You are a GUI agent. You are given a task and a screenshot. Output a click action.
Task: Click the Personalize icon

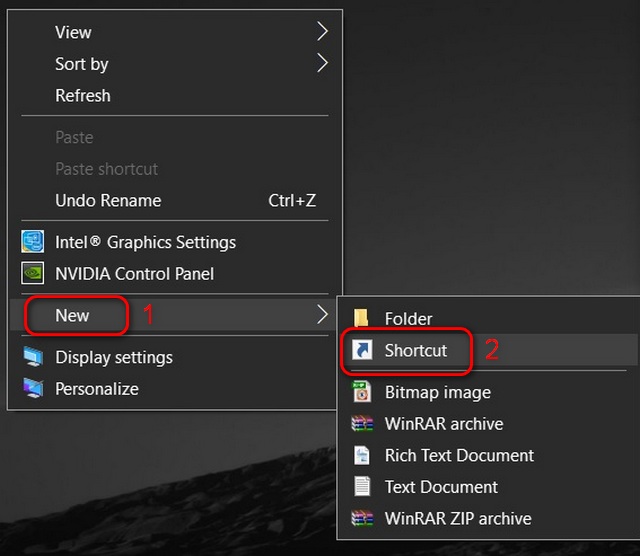tap(33, 389)
